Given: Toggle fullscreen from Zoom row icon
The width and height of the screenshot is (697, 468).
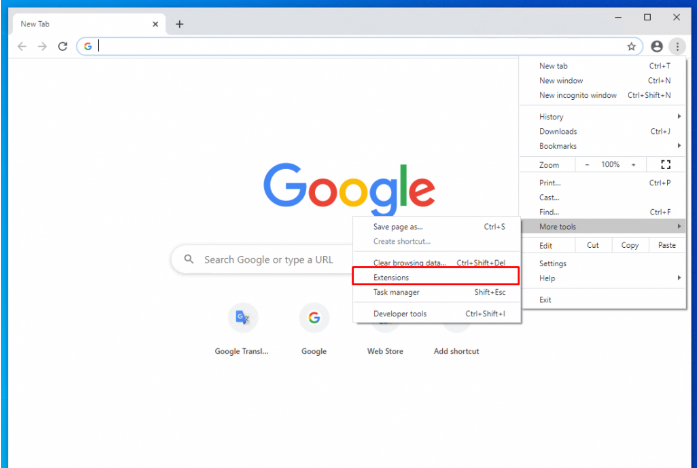Looking at the screenshot, I should point(665,164).
